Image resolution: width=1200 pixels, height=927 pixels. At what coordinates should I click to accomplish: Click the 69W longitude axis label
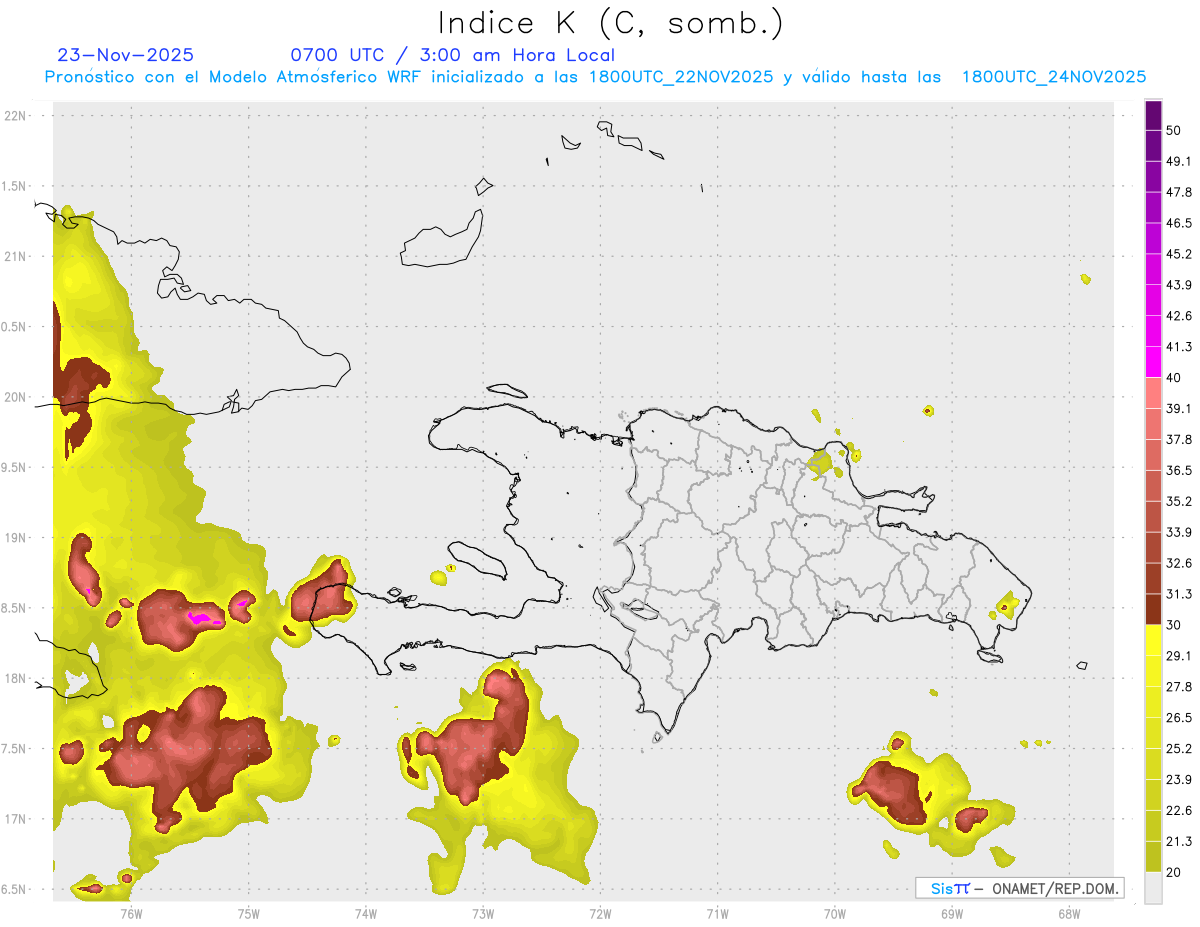click(952, 913)
